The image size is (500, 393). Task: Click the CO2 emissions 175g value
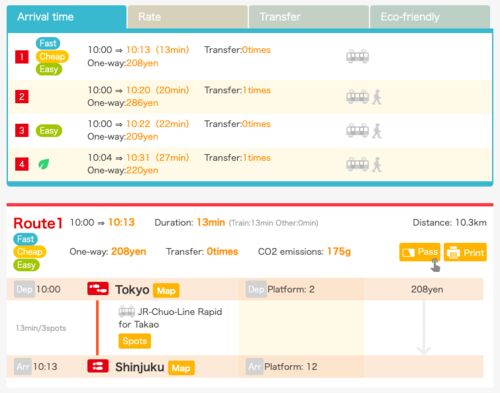pyautogui.click(x=339, y=251)
